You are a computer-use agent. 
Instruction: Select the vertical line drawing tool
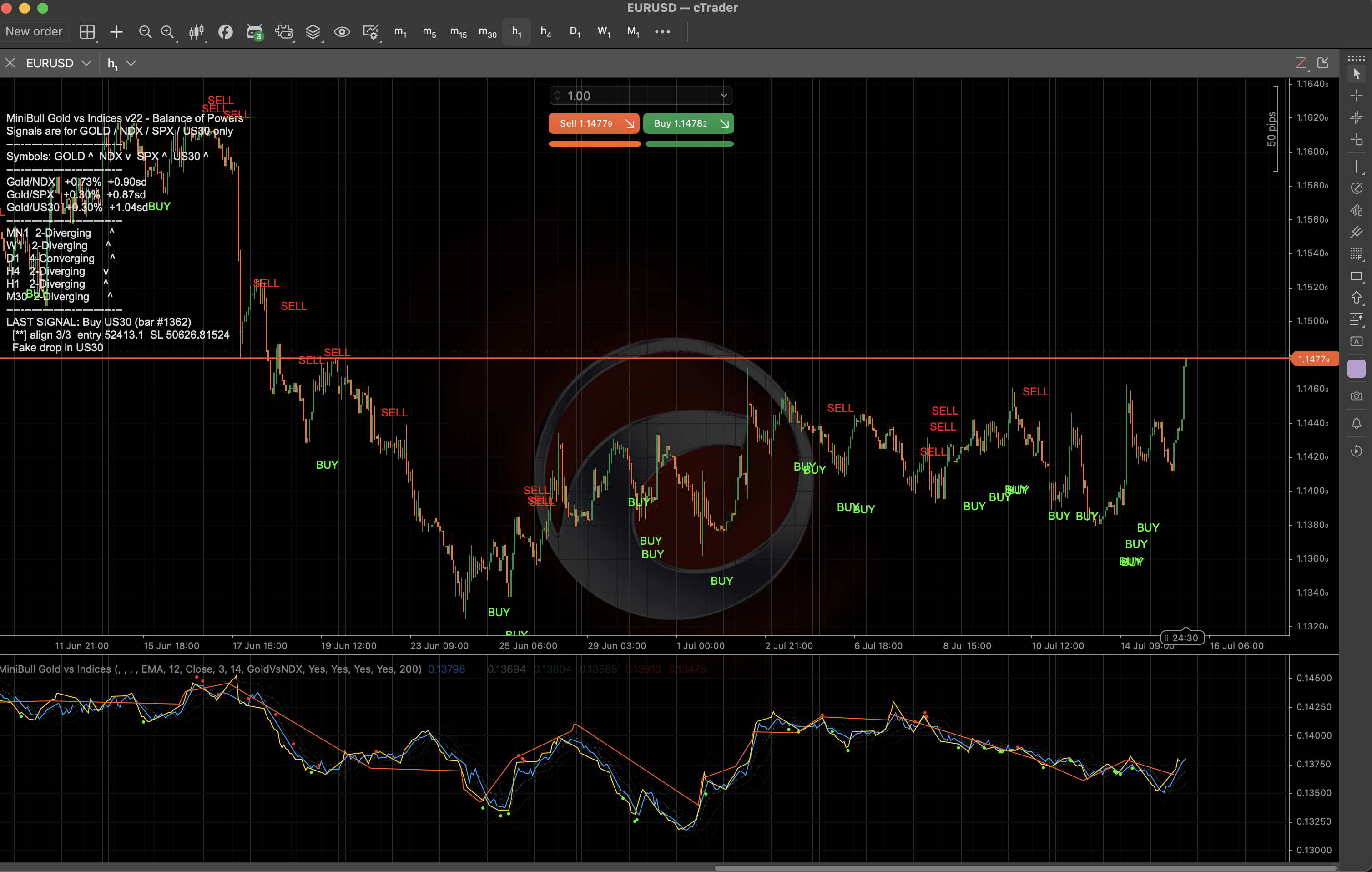tap(1357, 167)
